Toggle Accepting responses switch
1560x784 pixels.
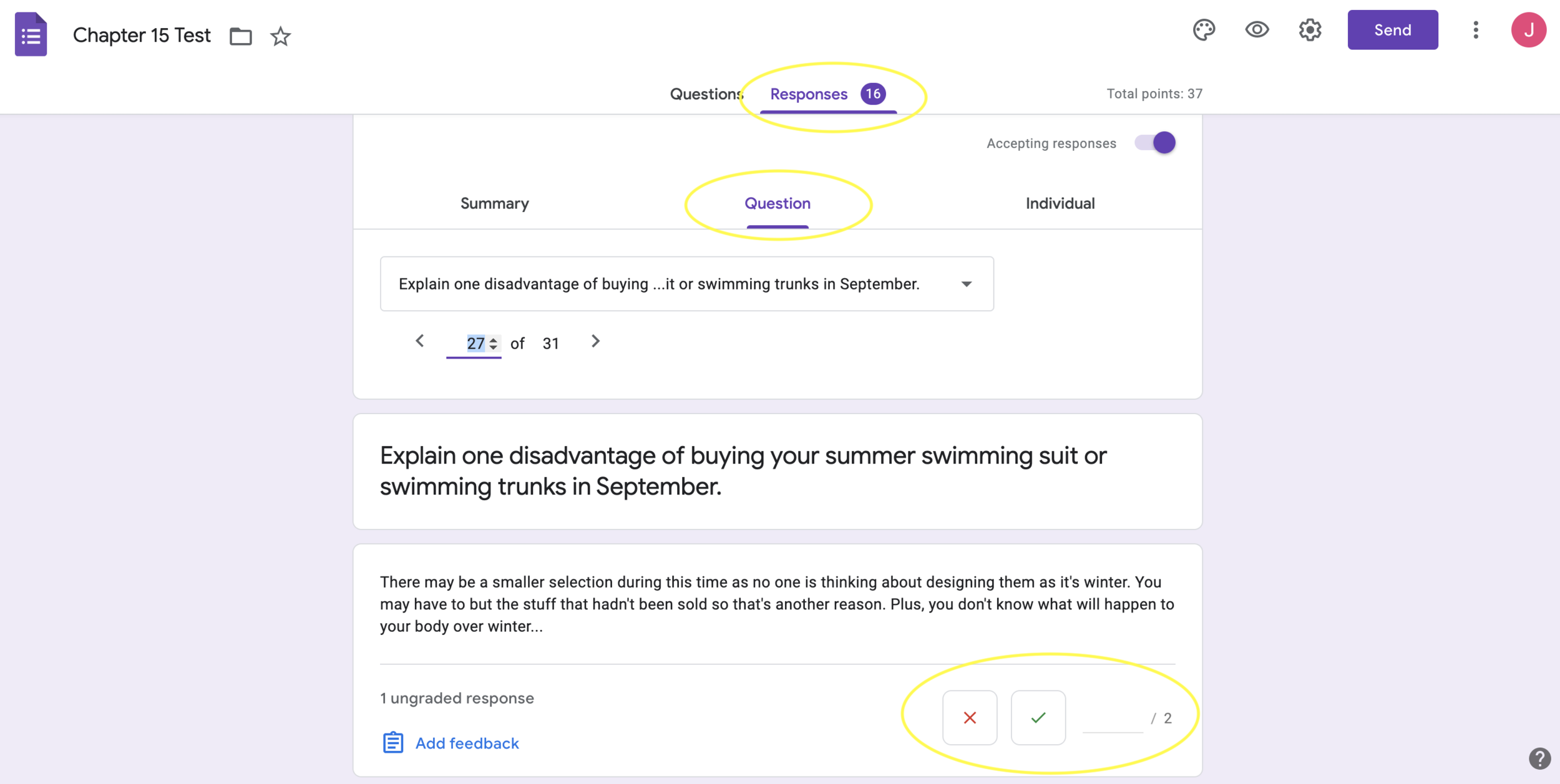click(1155, 143)
